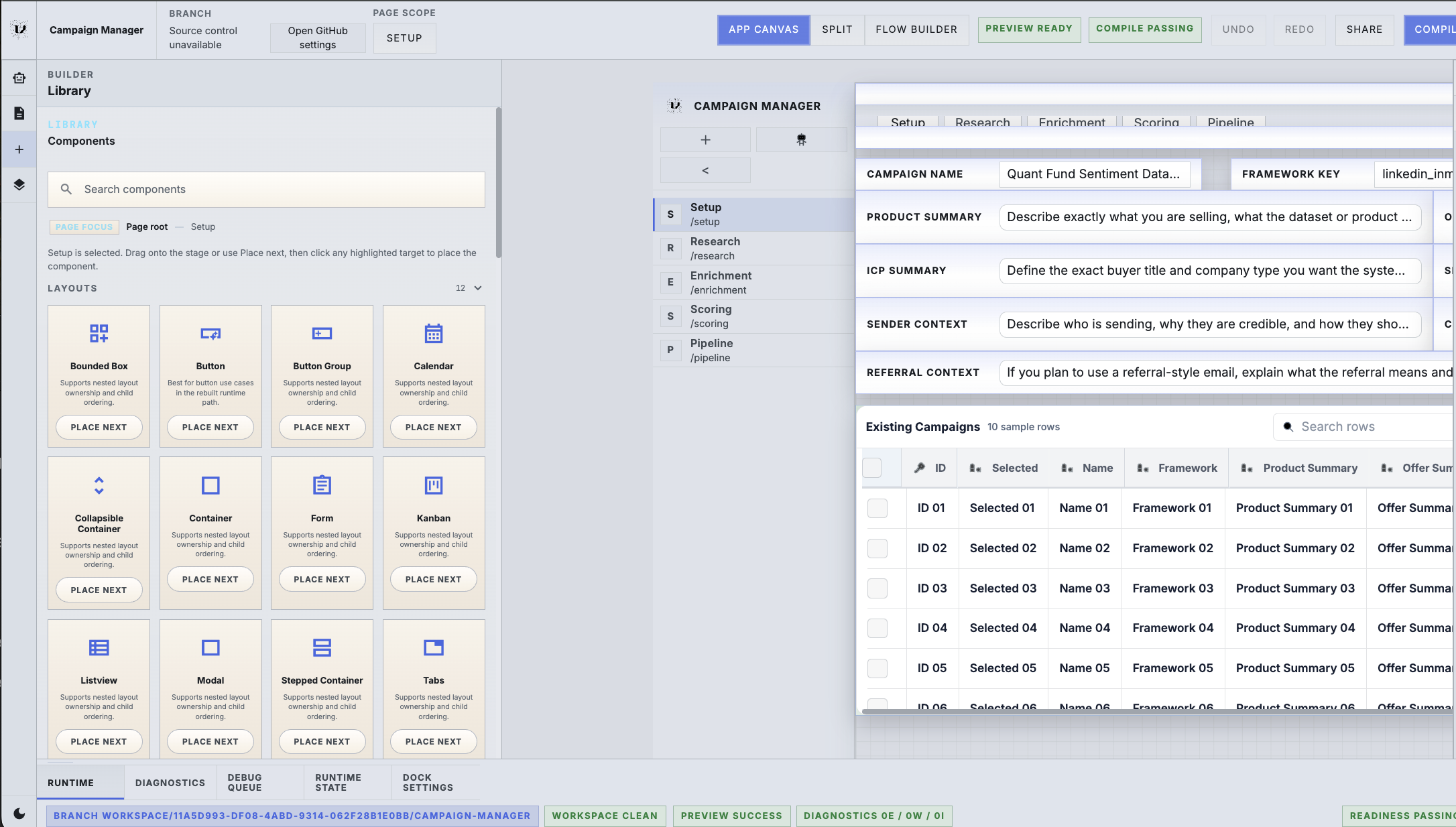Click the robot icon in the Campaign Manager preview
This screenshot has height=827, width=1456.
click(x=801, y=140)
